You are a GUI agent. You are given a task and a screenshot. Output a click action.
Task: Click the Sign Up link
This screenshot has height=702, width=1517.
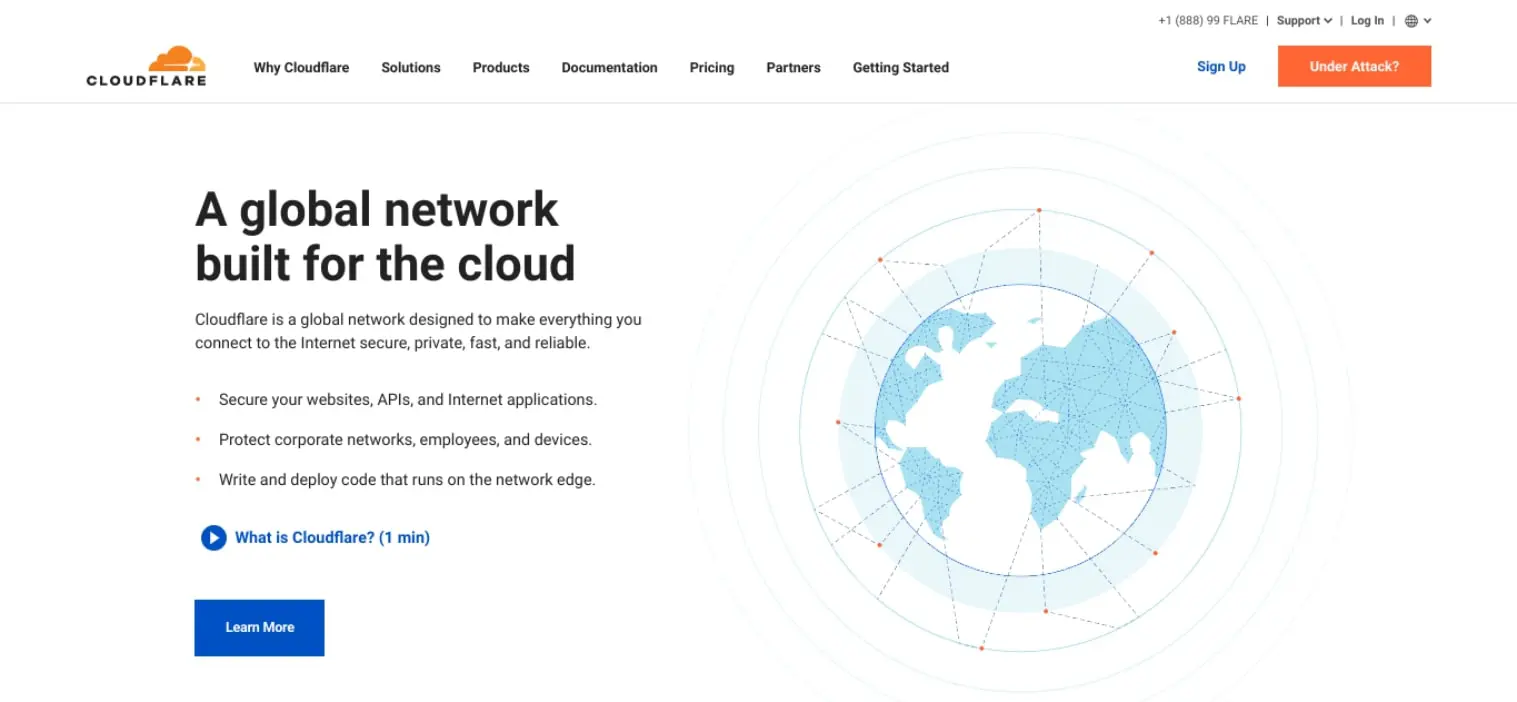1221,67
